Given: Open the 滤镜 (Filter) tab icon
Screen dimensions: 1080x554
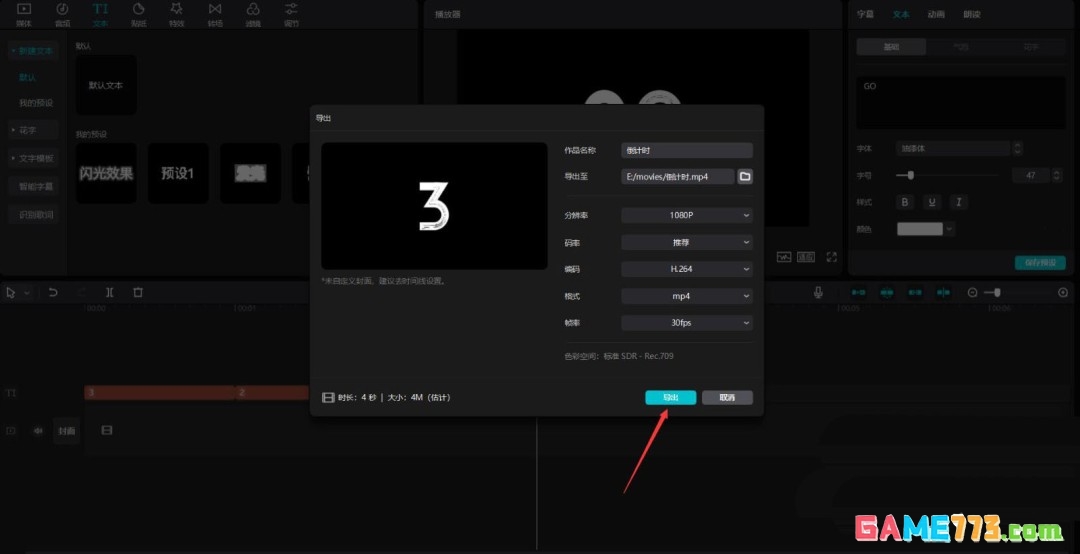Looking at the screenshot, I should pyautogui.click(x=253, y=14).
